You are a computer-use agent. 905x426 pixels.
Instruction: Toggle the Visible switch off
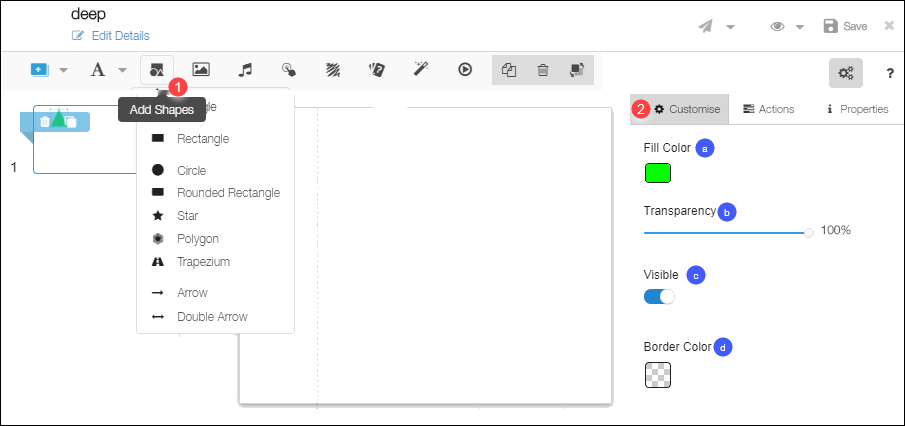(659, 296)
